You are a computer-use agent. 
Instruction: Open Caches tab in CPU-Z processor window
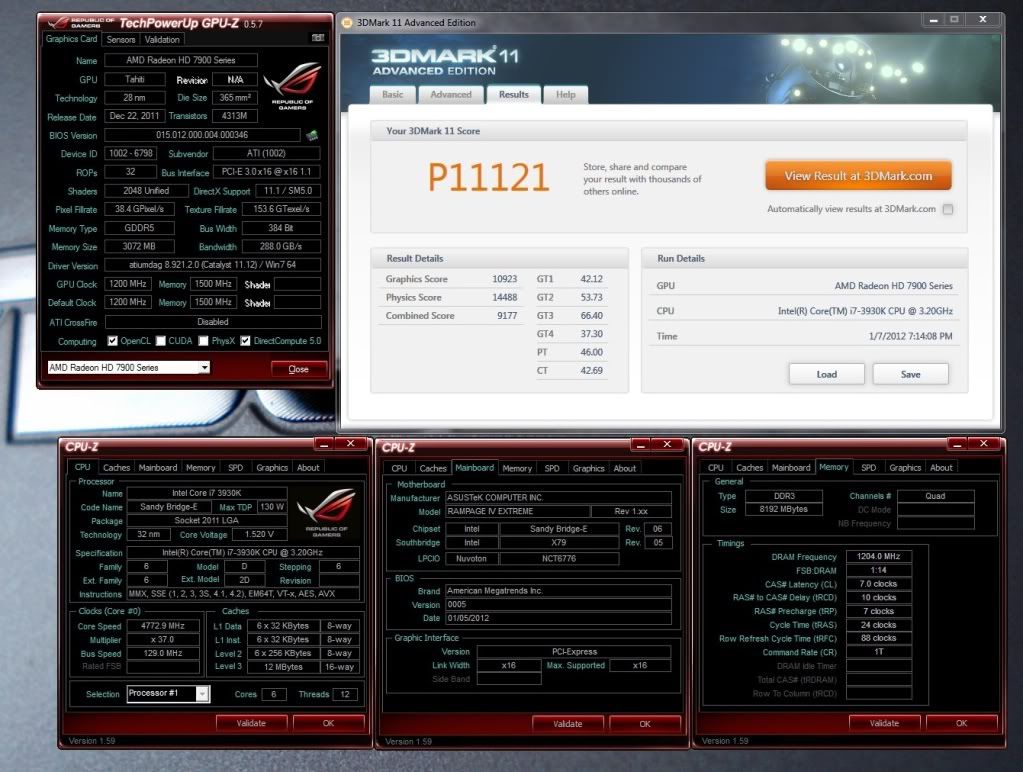[116, 468]
